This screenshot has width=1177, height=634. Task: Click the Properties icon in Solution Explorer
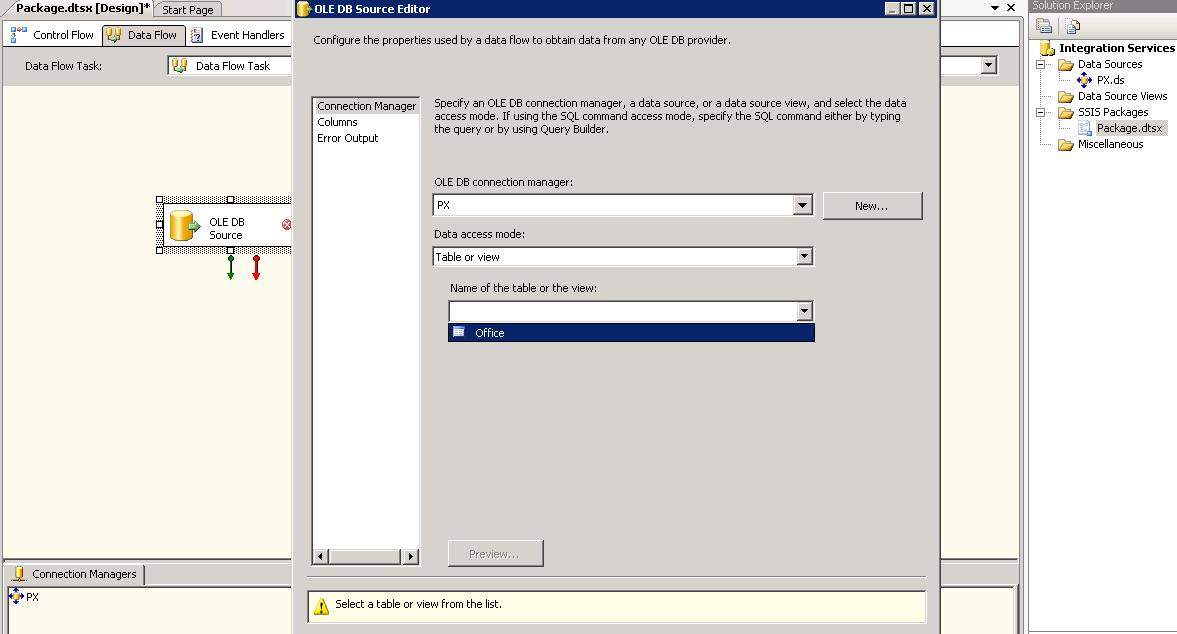click(1046, 25)
